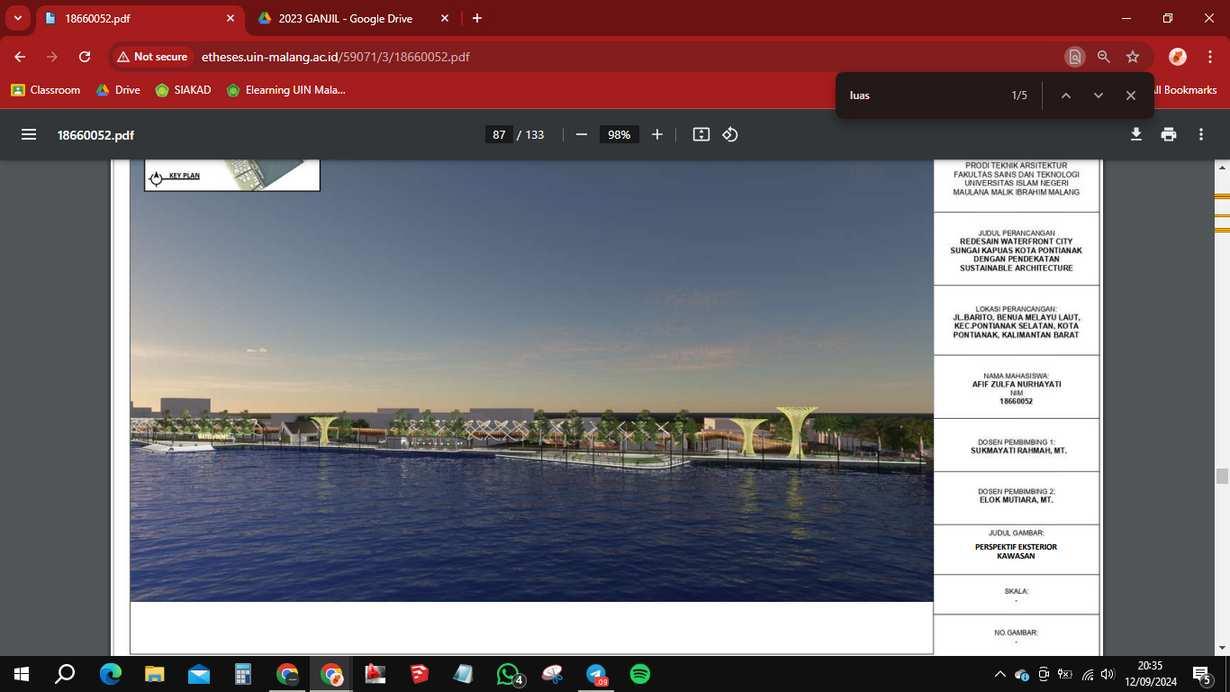Open the Drive bookmark

point(118,90)
